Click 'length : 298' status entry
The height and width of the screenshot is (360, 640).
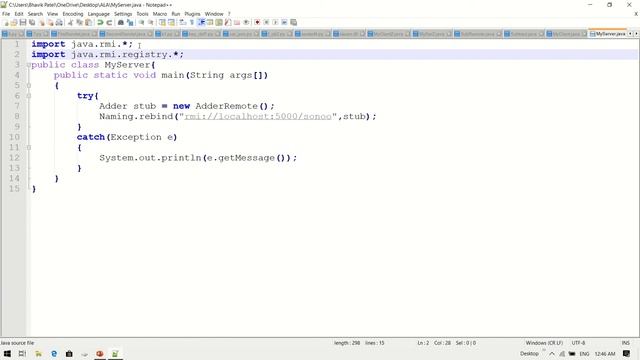coord(347,343)
